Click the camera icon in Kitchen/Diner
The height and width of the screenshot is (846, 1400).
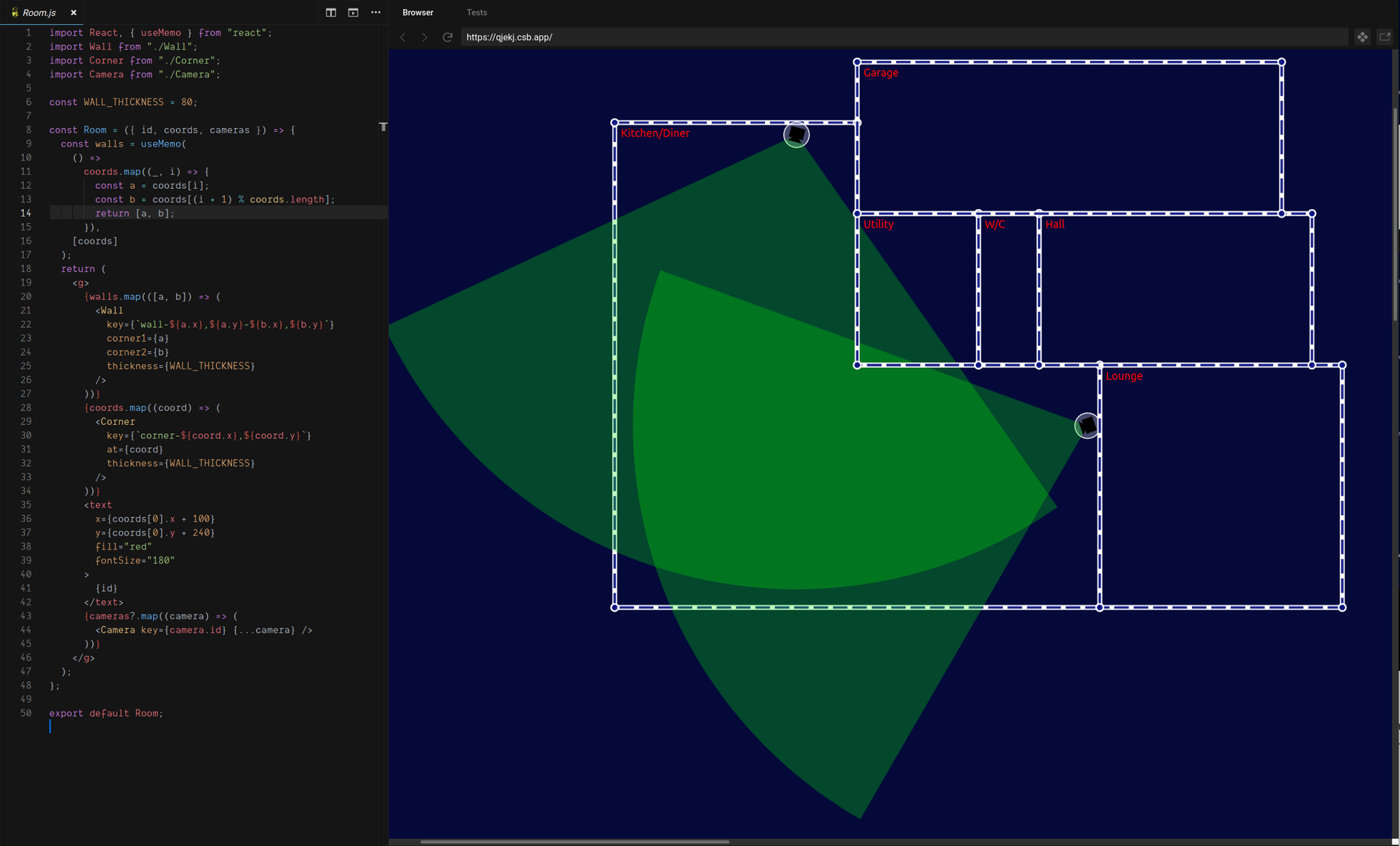[x=796, y=134]
